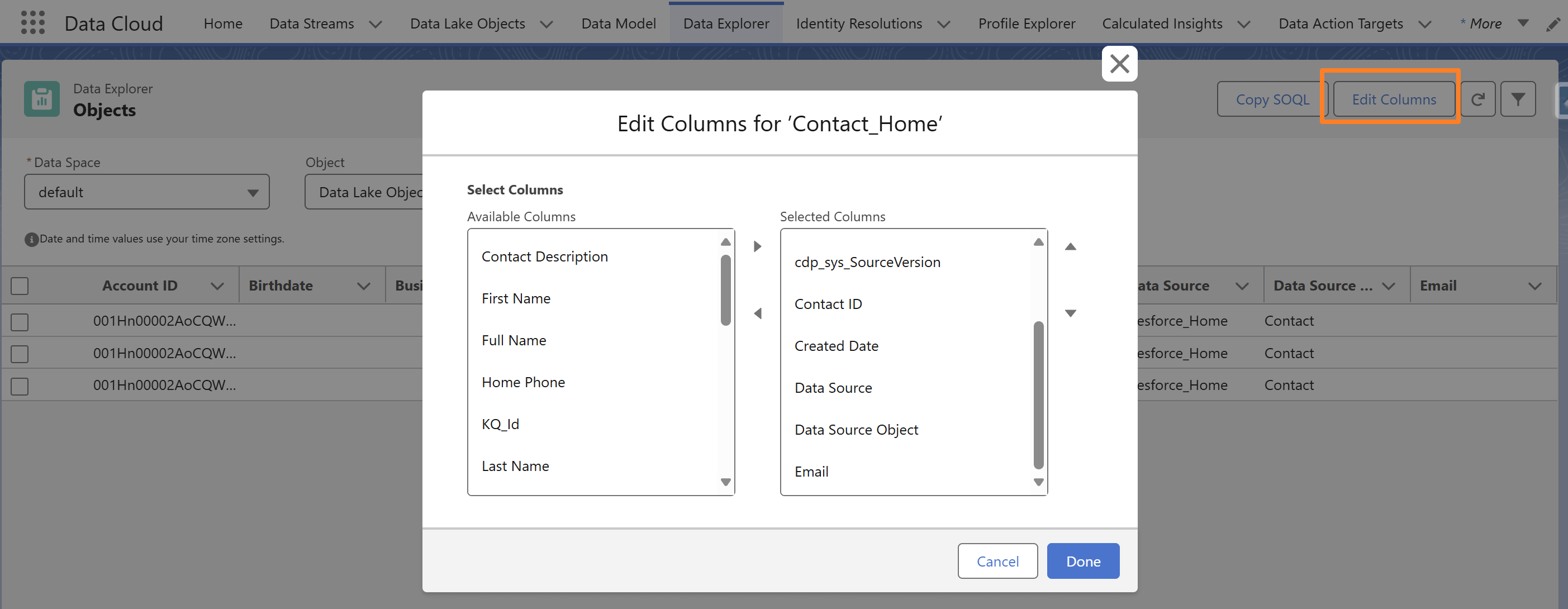Screen dimensions: 1568x609
Task: Click the Data Explorer Objects app icon
Action: point(41,98)
